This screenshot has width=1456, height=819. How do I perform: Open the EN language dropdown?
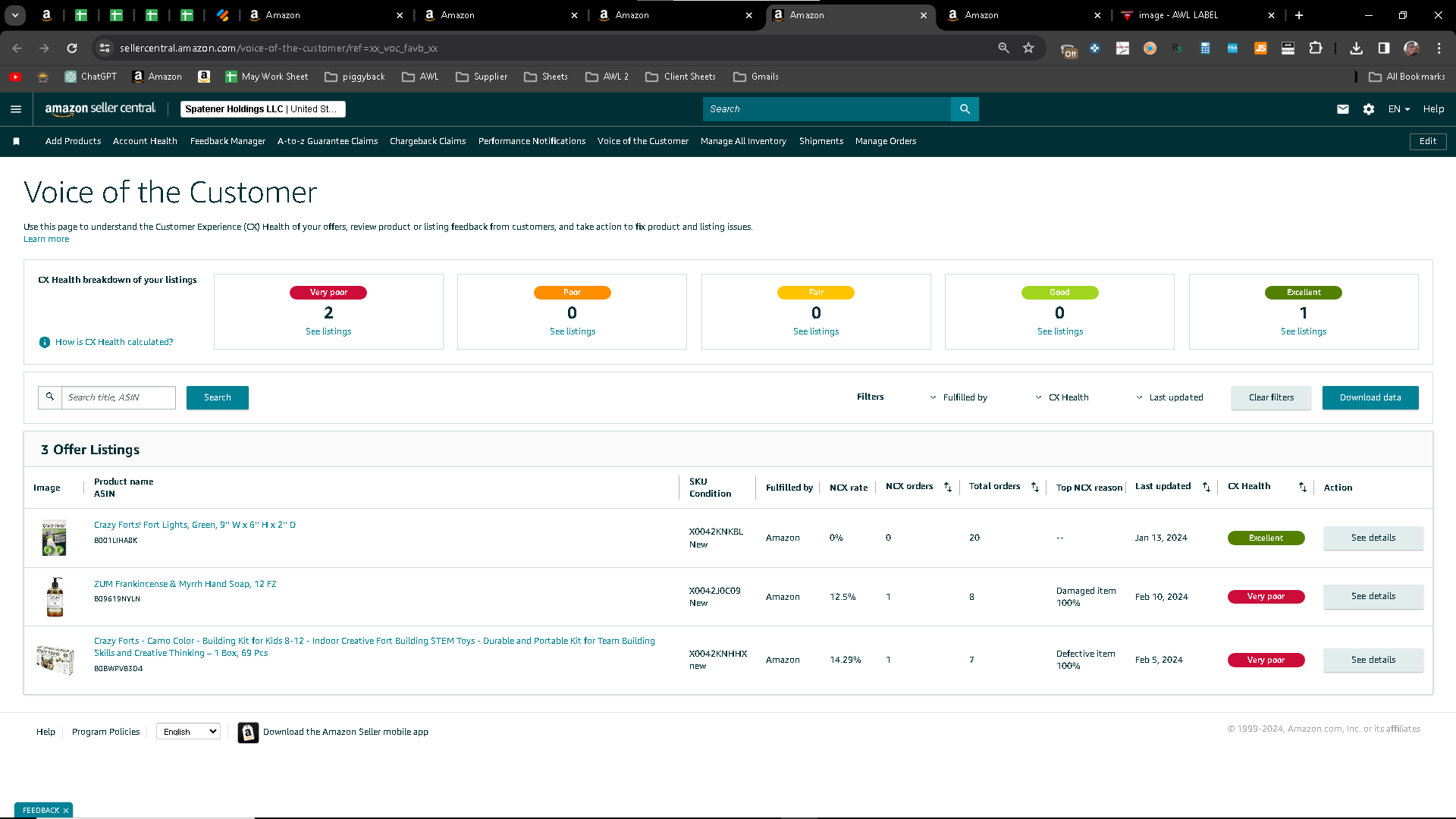point(1399,109)
